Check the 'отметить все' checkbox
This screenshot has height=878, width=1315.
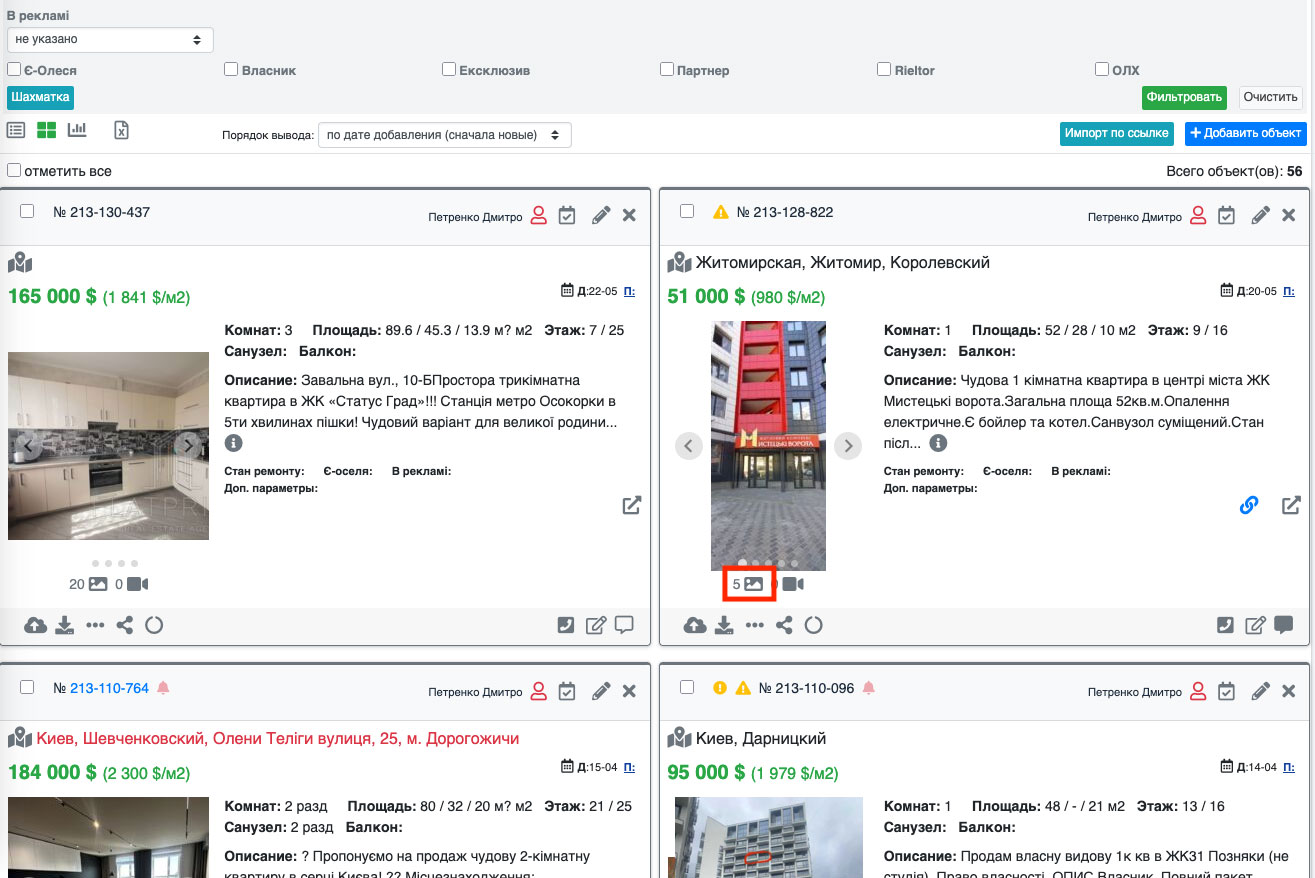tap(14, 171)
